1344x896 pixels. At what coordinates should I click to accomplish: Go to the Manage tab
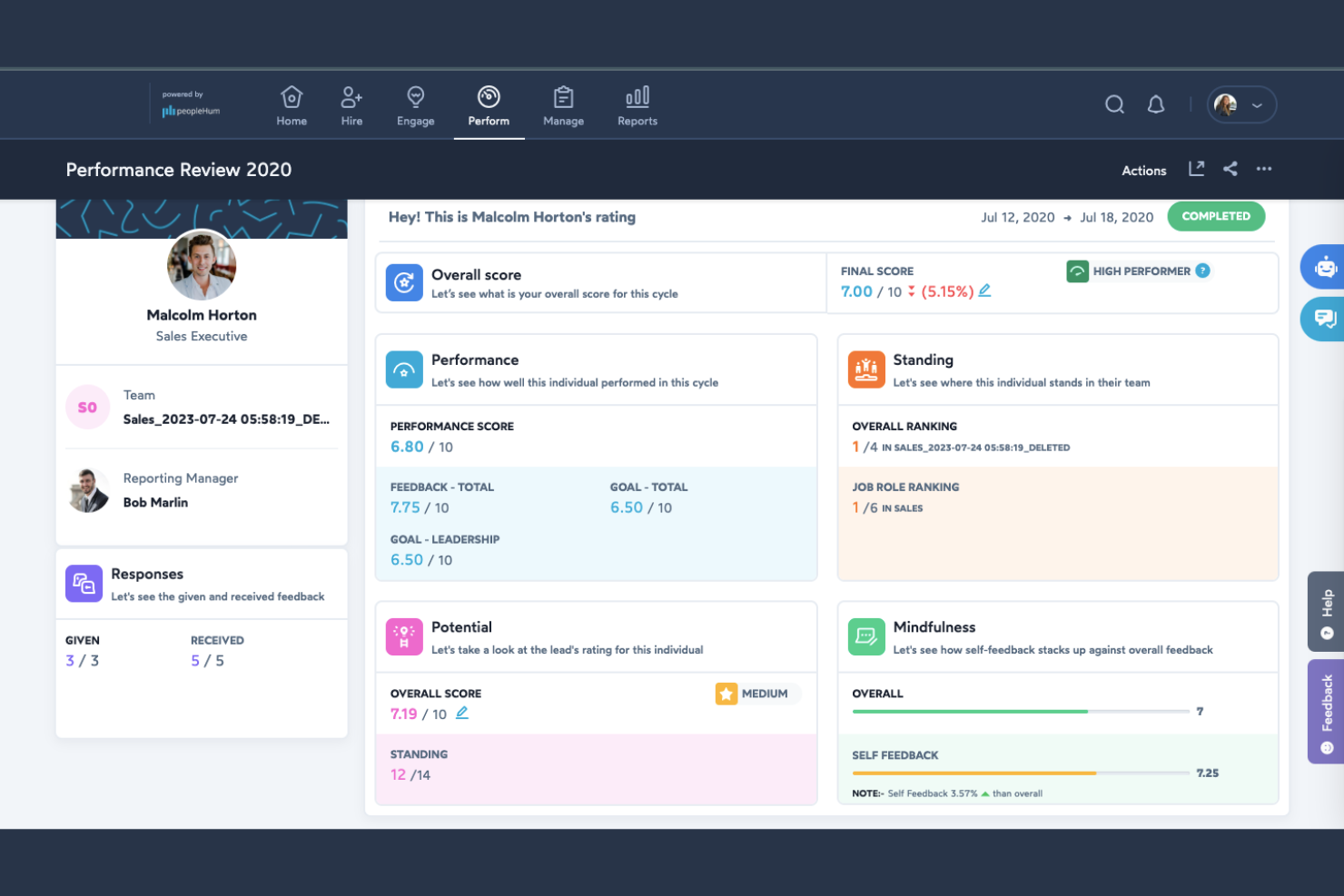tap(563, 104)
